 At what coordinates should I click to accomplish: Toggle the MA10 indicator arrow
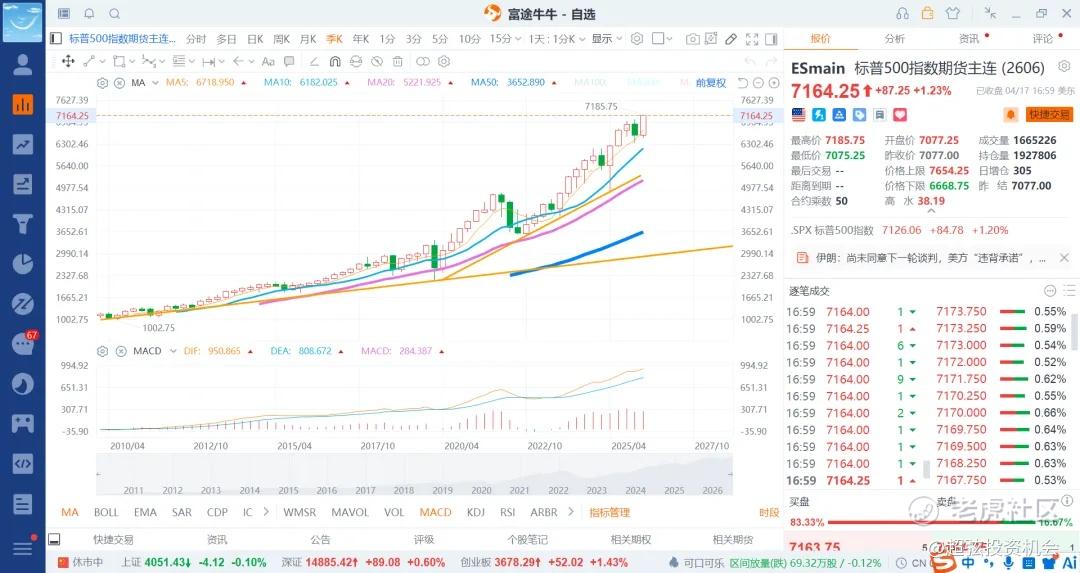346,83
